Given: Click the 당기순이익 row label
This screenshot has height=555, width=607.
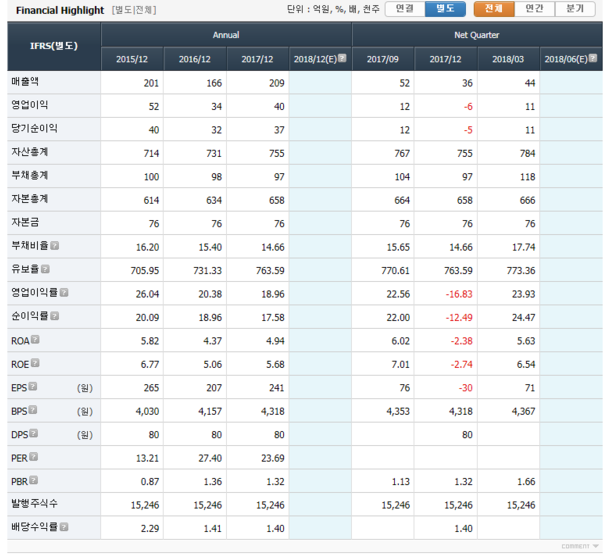Looking at the screenshot, I should pos(34,128).
